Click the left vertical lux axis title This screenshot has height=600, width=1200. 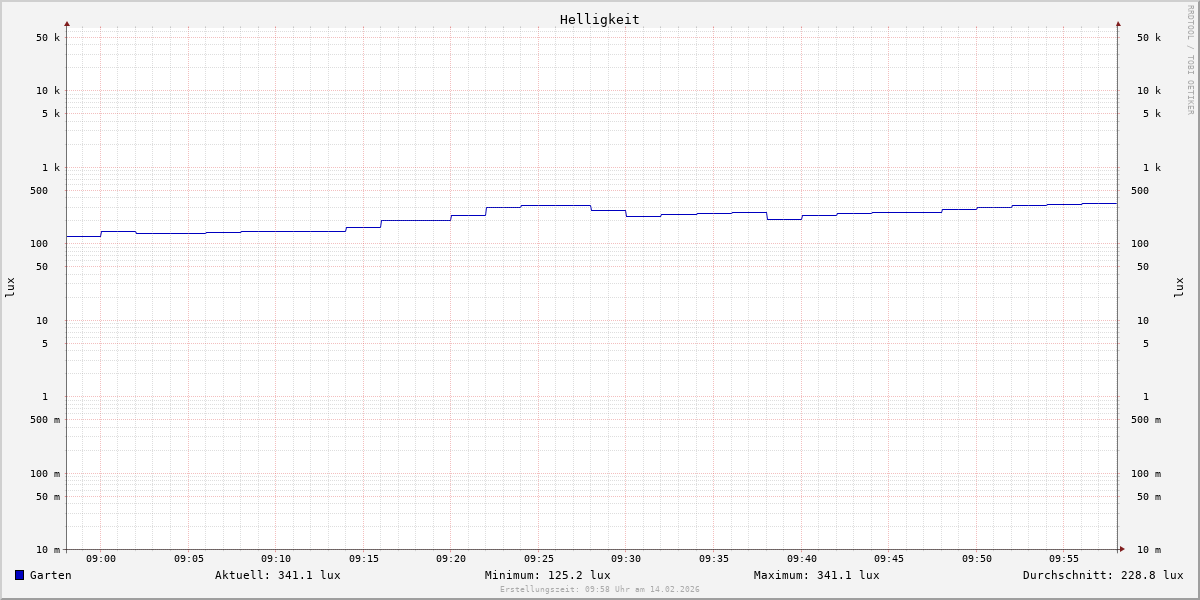pos(10,287)
